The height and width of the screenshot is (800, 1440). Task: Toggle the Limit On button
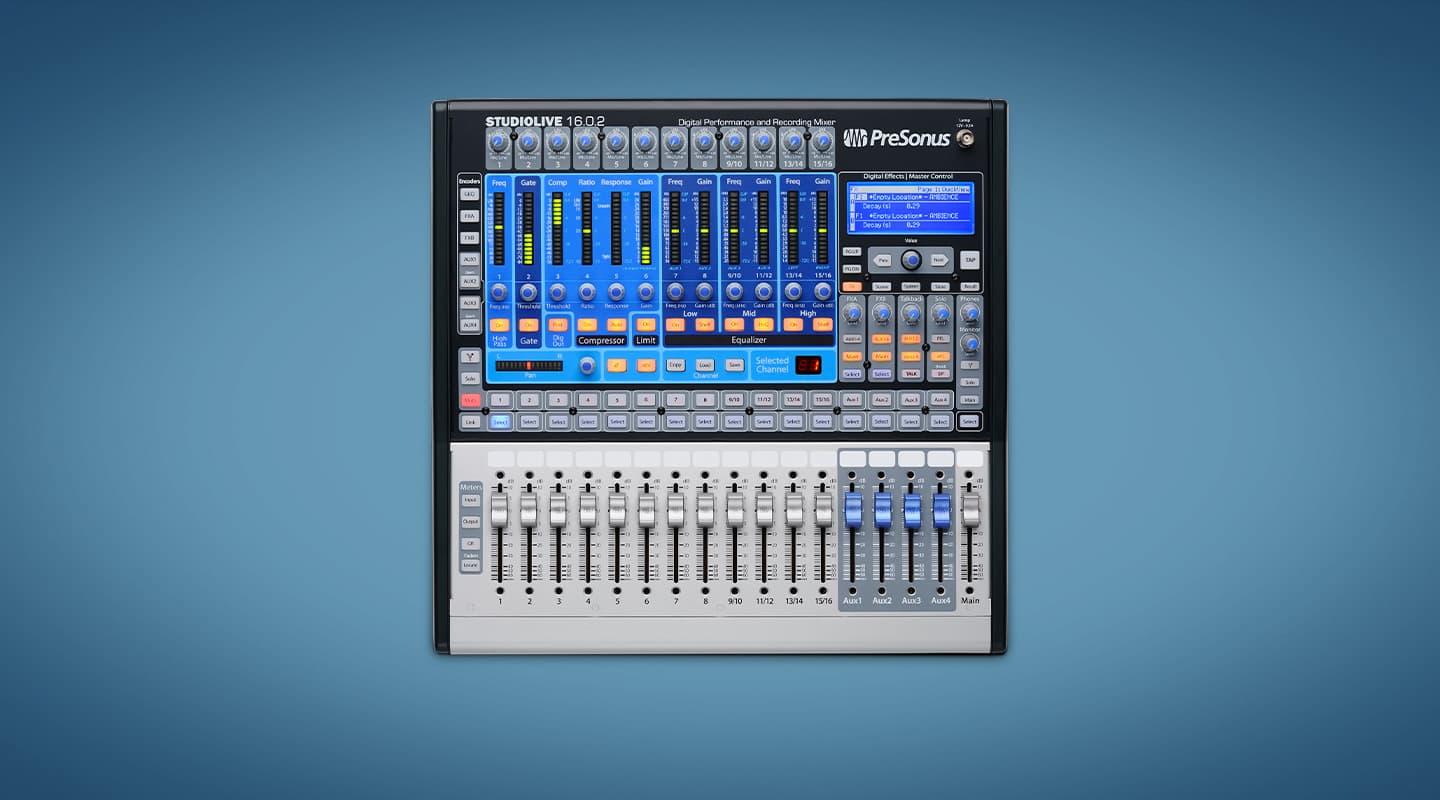[x=646, y=324]
